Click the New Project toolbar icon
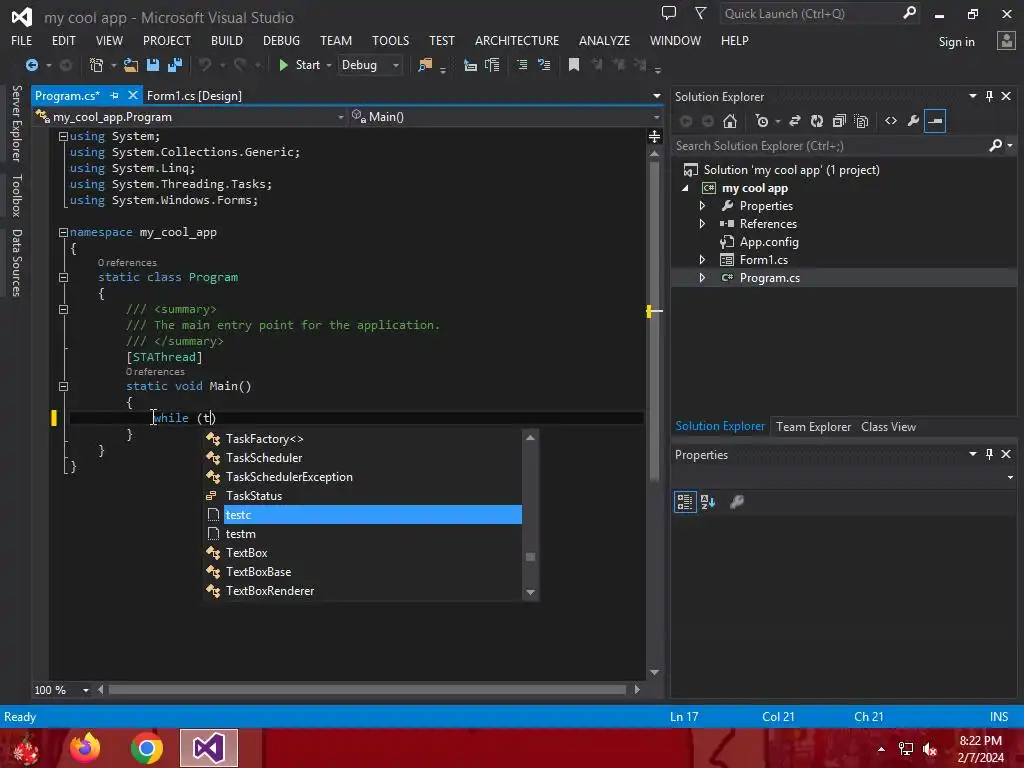Screen dimensions: 1024x768 tap(96, 65)
